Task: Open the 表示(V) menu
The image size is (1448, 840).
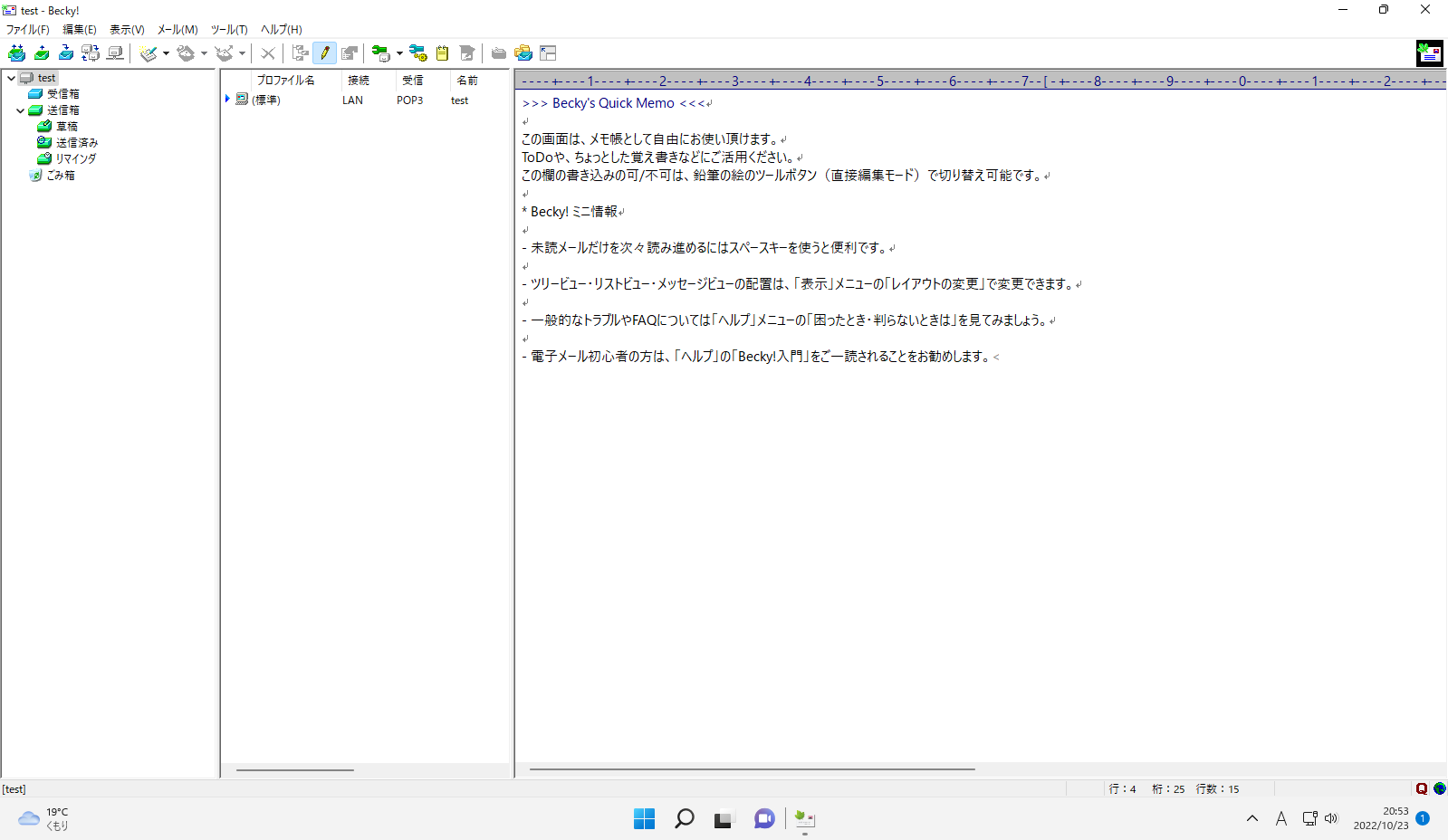Action: [127, 30]
